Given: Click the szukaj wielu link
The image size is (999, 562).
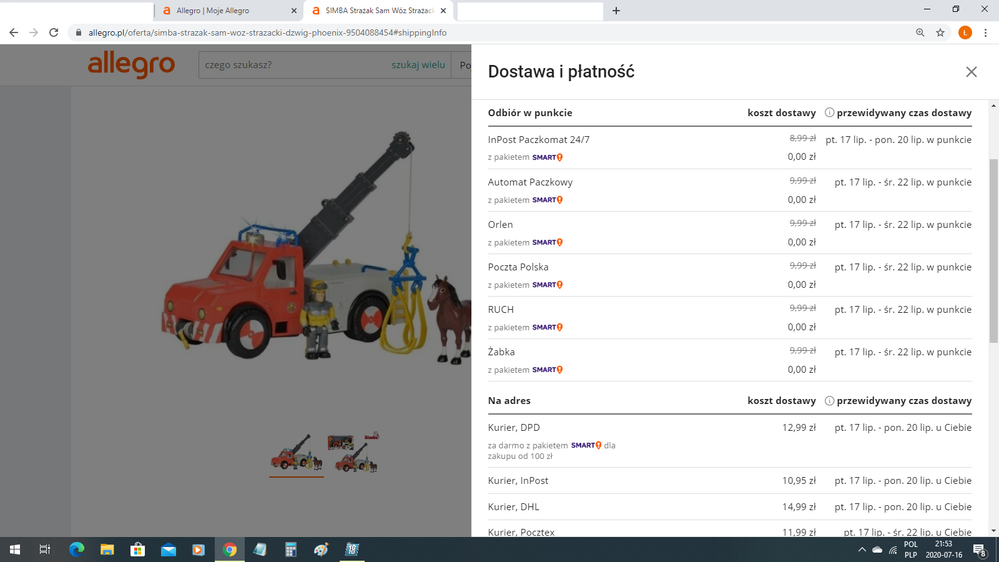Looking at the screenshot, I should 418,65.
